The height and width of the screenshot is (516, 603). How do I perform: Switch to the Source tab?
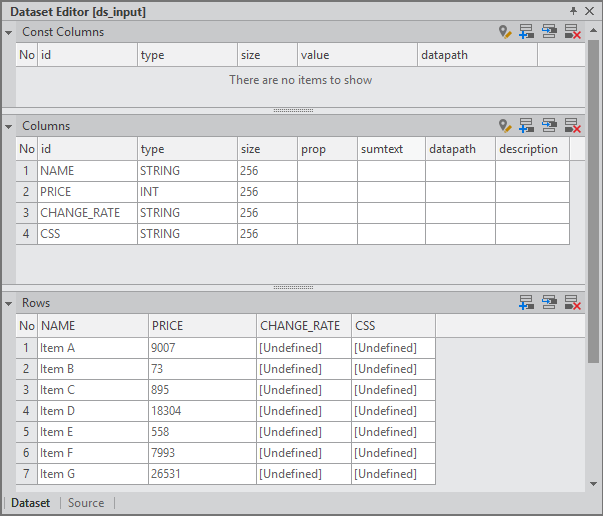coord(86,503)
